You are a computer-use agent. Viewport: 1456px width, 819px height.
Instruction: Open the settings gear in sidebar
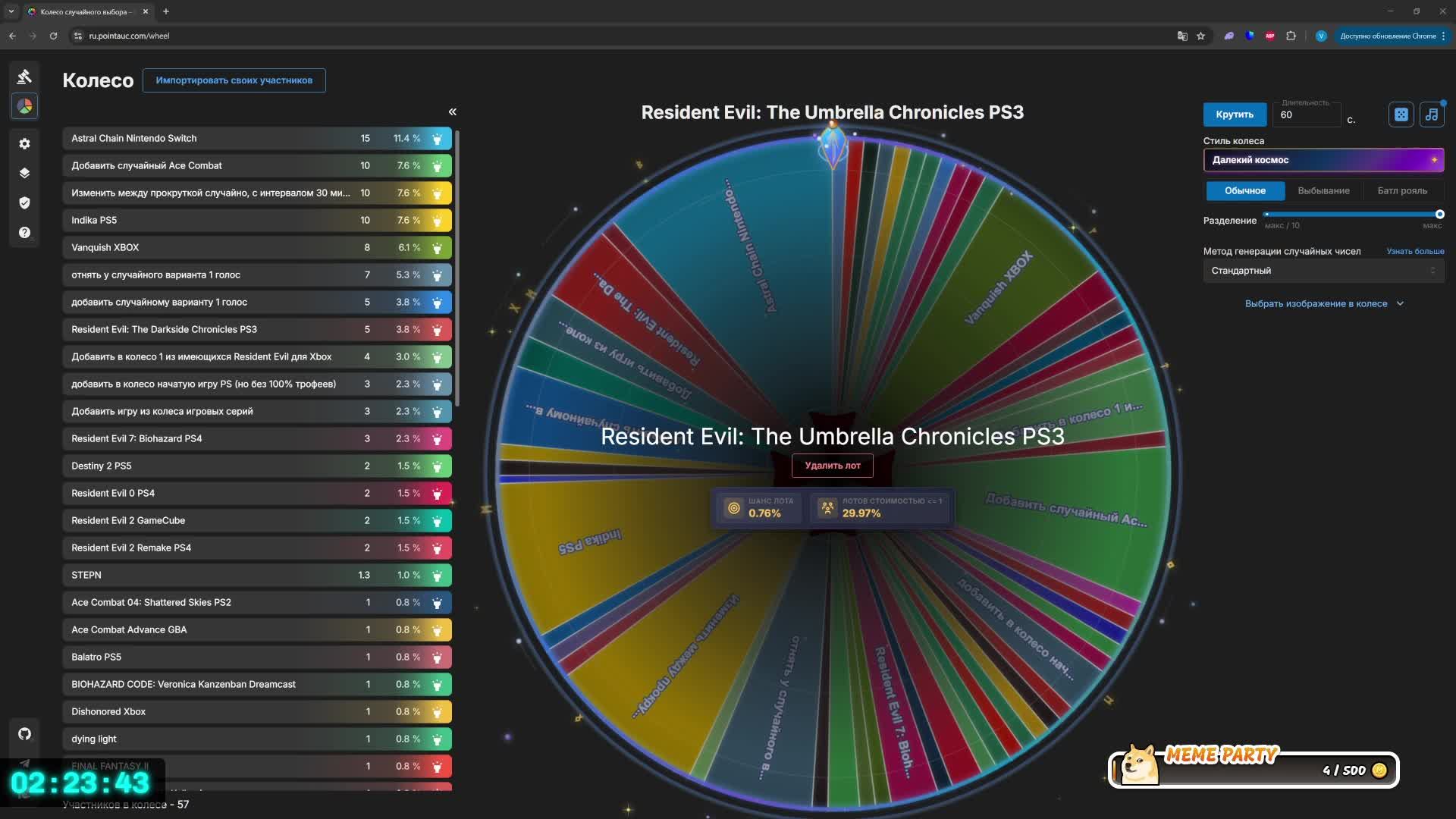tap(24, 144)
